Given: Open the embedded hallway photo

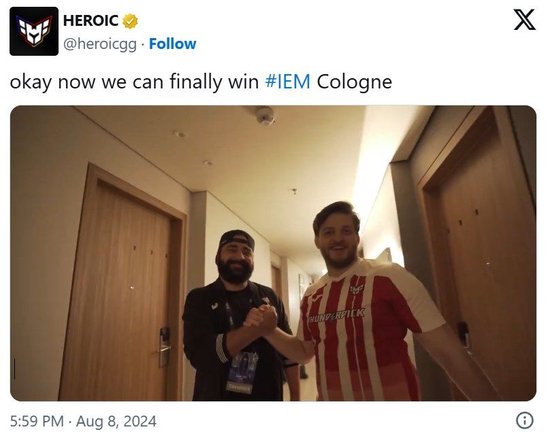Looking at the screenshot, I should click(x=273, y=253).
